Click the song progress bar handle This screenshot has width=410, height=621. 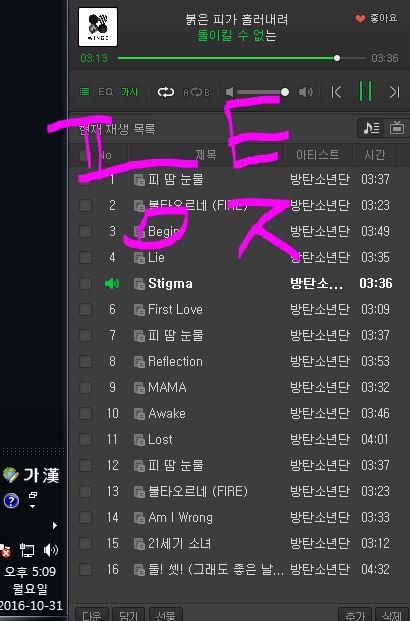click(337, 58)
